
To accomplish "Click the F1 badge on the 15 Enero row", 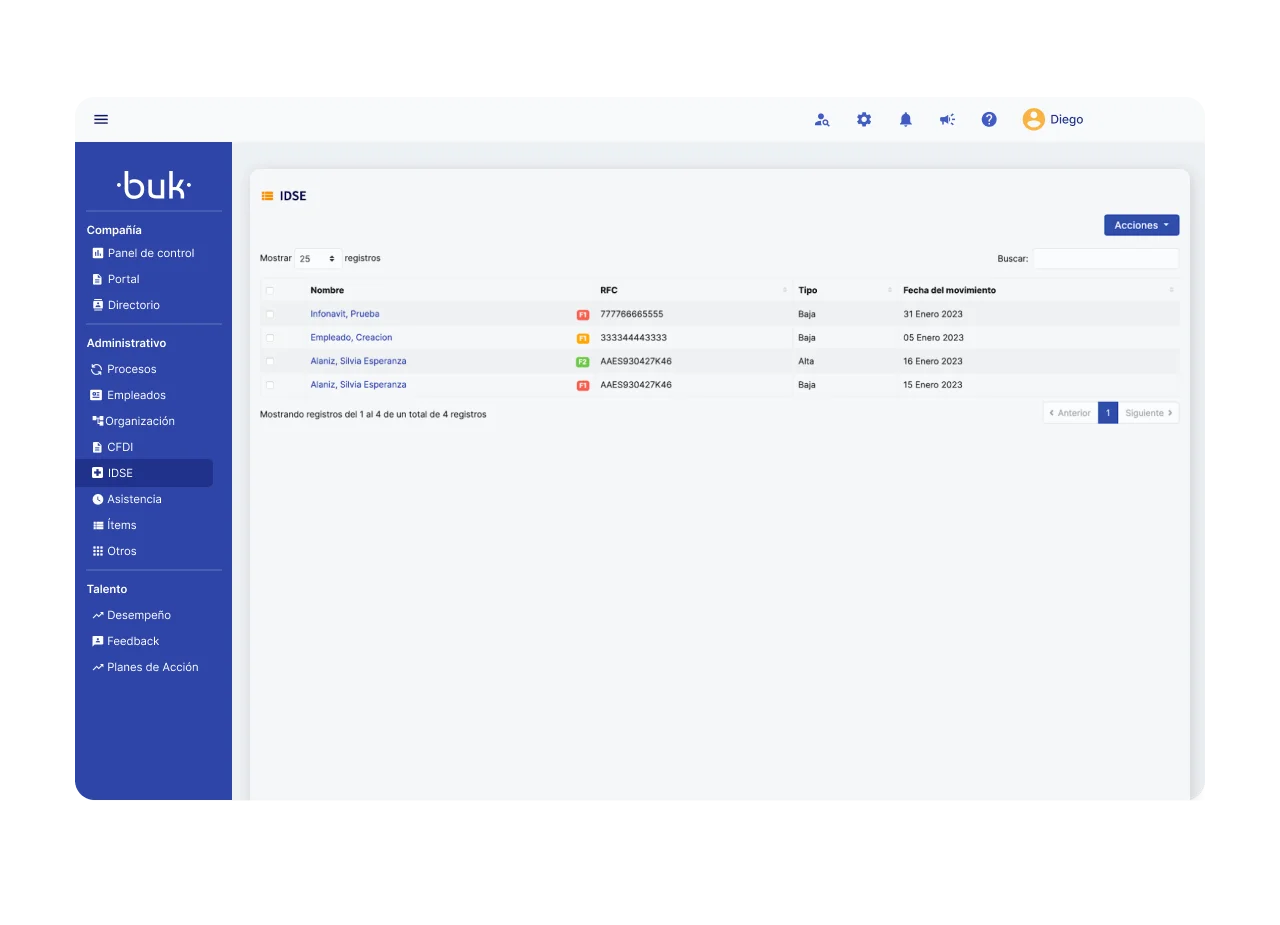I will (x=583, y=385).
